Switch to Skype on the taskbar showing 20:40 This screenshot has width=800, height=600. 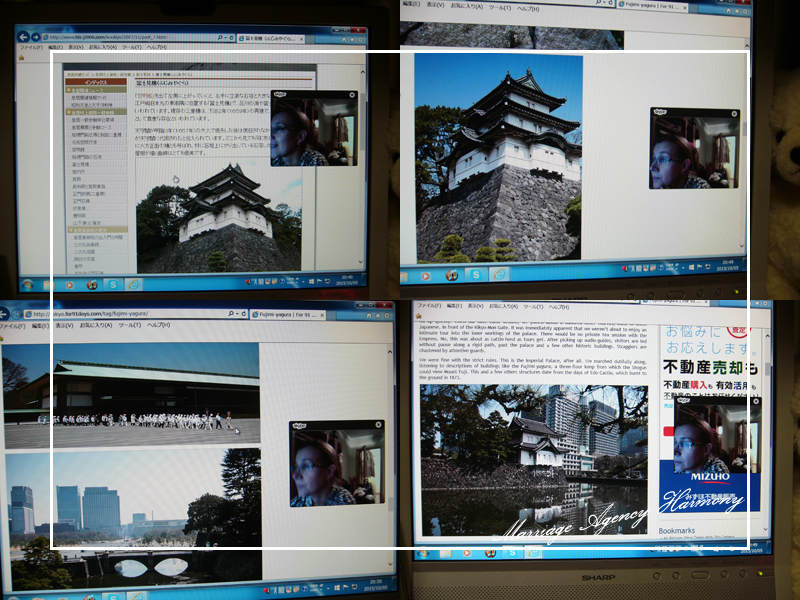(113, 284)
